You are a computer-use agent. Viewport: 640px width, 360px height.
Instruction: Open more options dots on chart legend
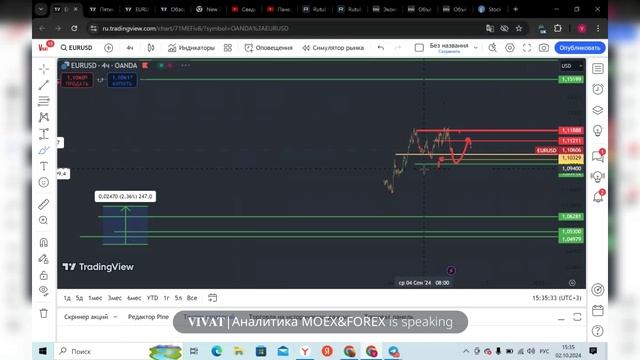coord(185,65)
